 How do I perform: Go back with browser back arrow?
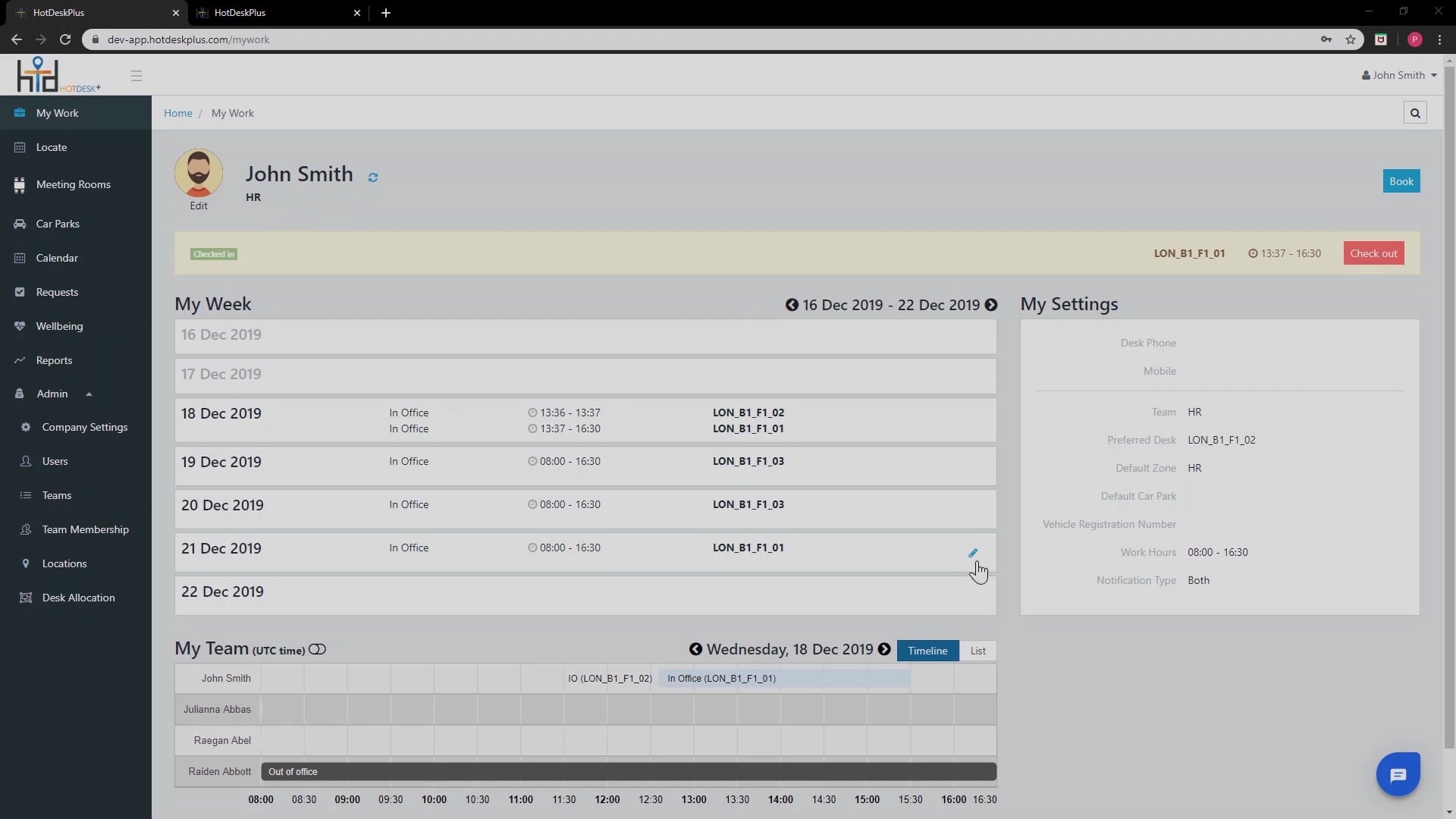(16, 39)
